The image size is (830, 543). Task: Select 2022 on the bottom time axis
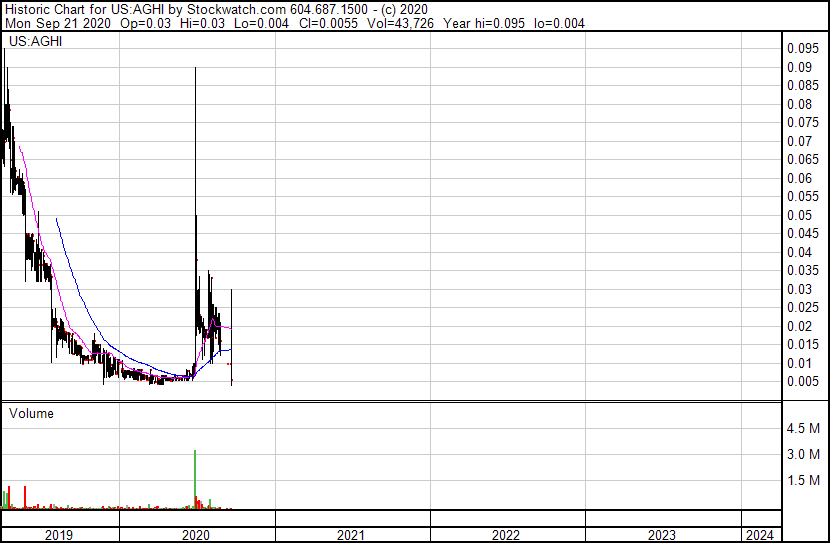[x=506, y=535]
